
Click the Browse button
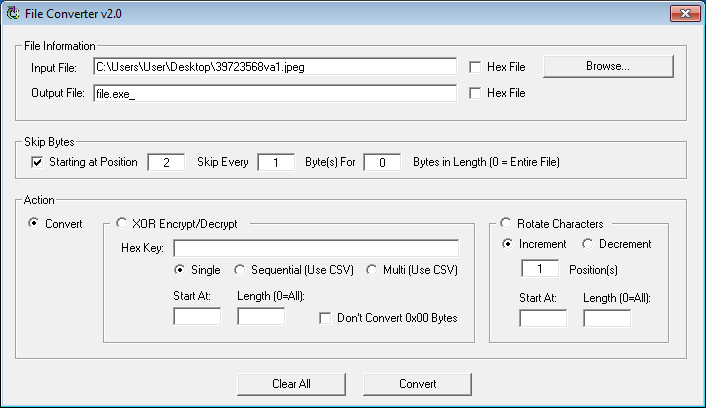coord(608,66)
